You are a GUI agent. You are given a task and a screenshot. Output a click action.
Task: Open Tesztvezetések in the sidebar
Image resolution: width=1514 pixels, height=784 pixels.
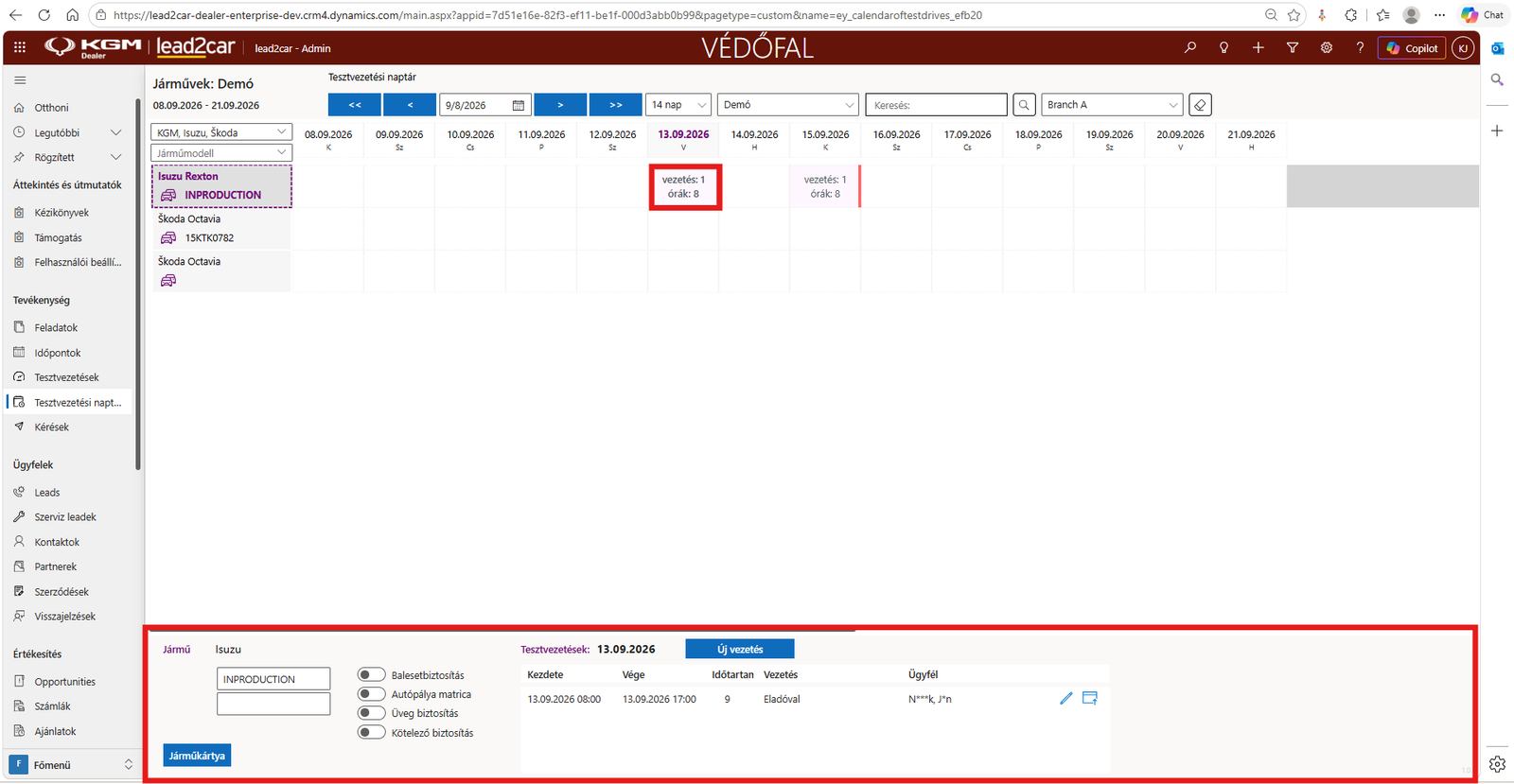(x=66, y=377)
